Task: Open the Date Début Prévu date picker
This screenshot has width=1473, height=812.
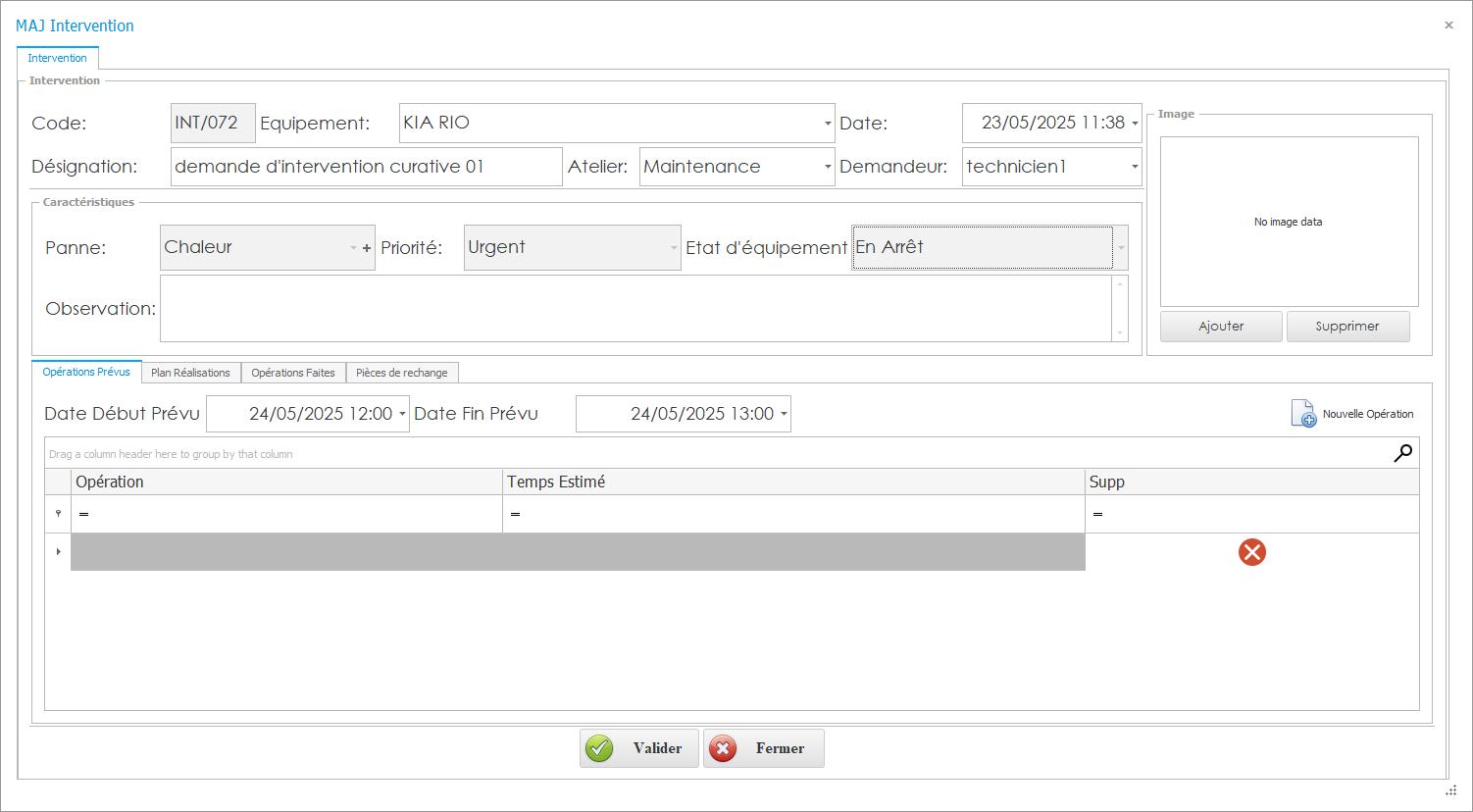Action: 402,414
